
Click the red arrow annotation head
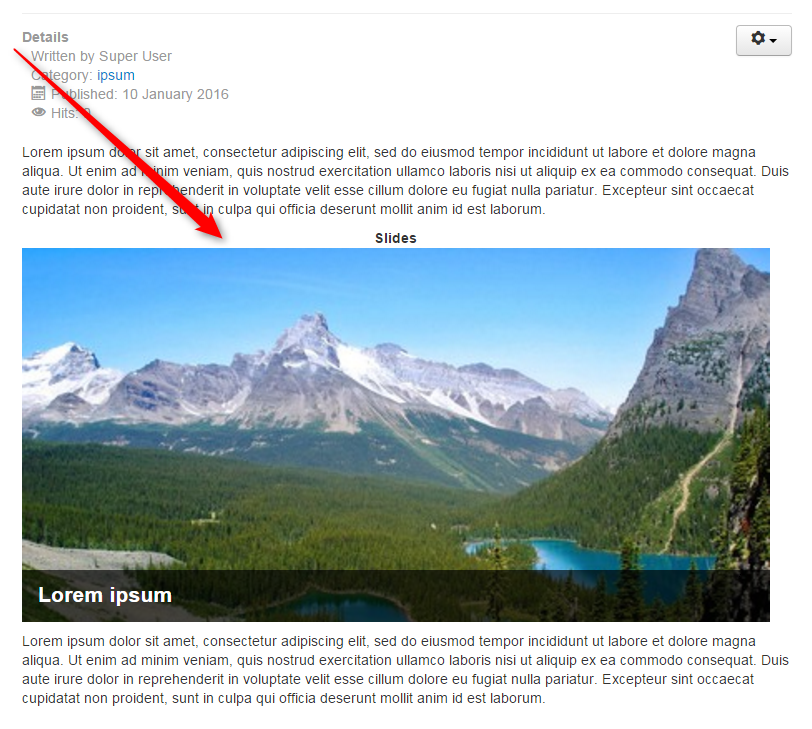pos(212,227)
